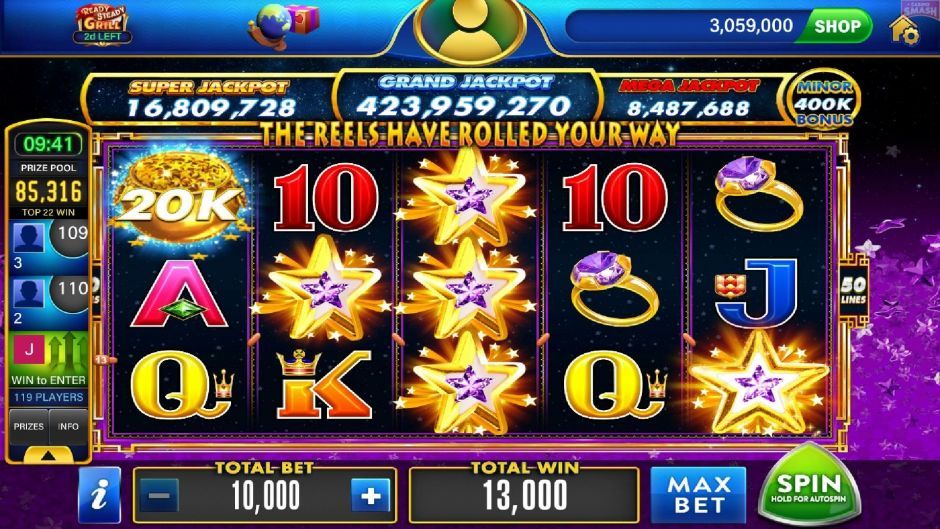Open the player profile avatar

(x=471, y=27)
